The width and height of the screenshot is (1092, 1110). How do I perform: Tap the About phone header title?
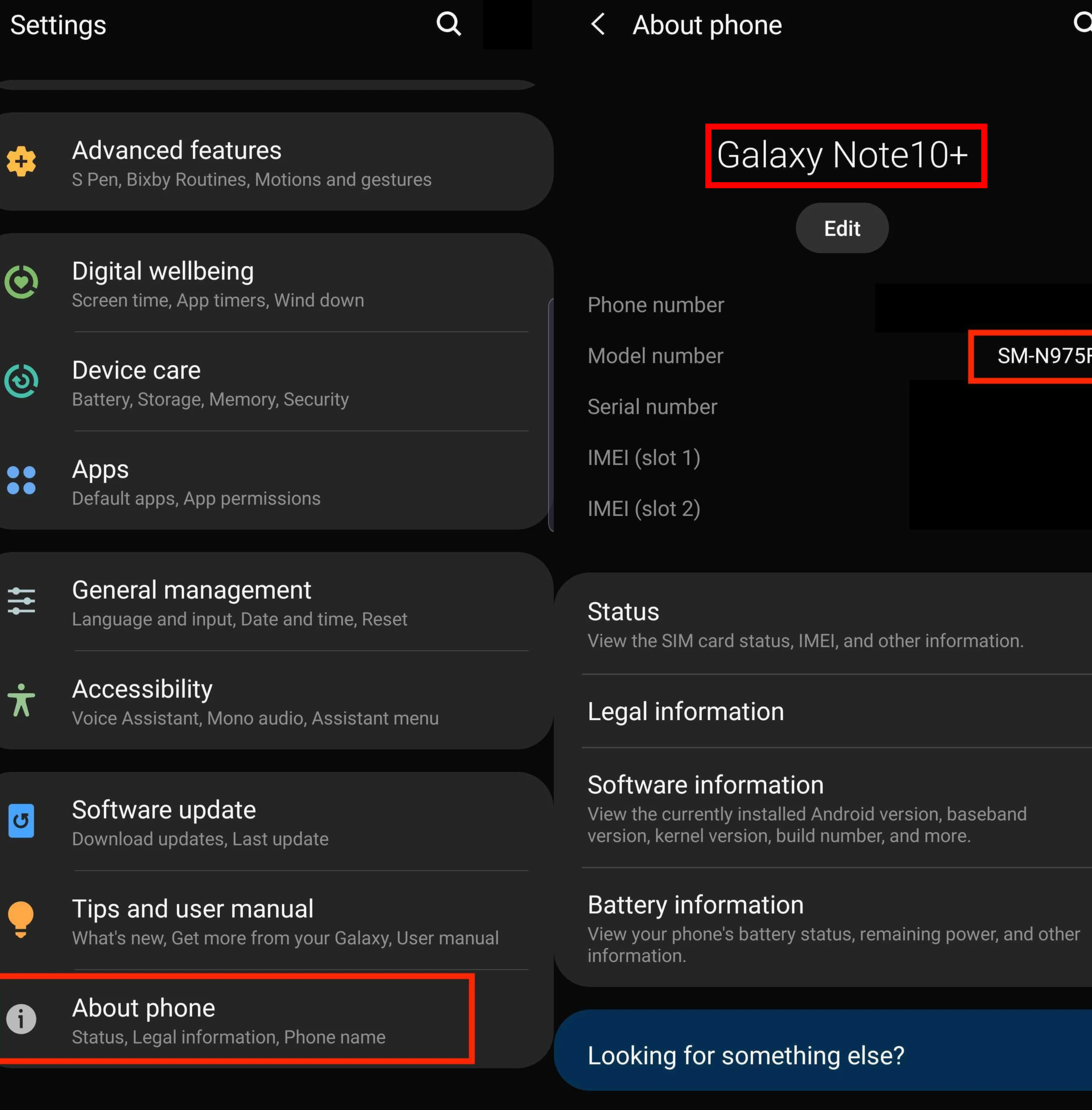[707, 25]
